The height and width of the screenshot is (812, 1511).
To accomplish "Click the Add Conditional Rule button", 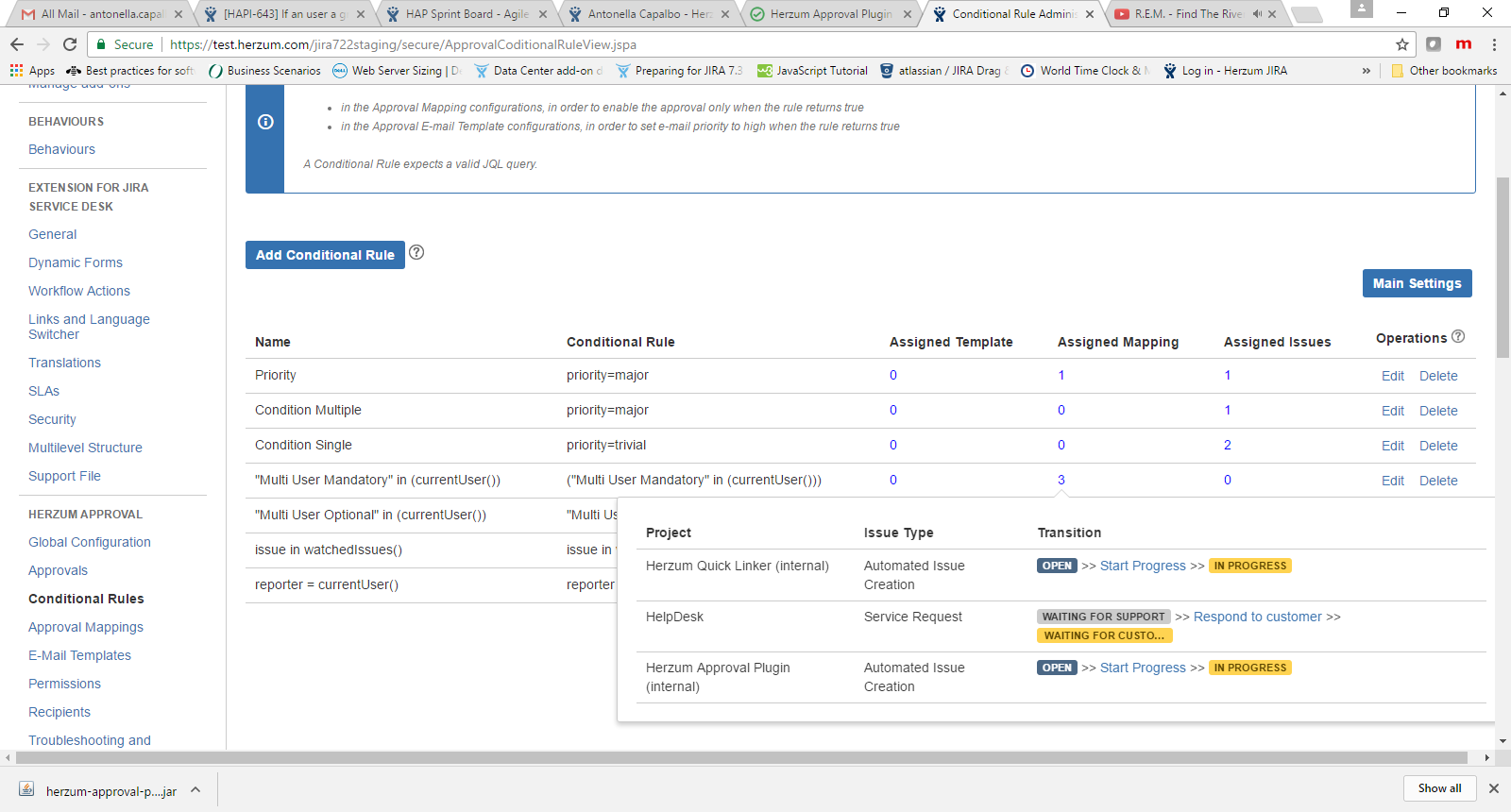I will [x=325, y=255].
